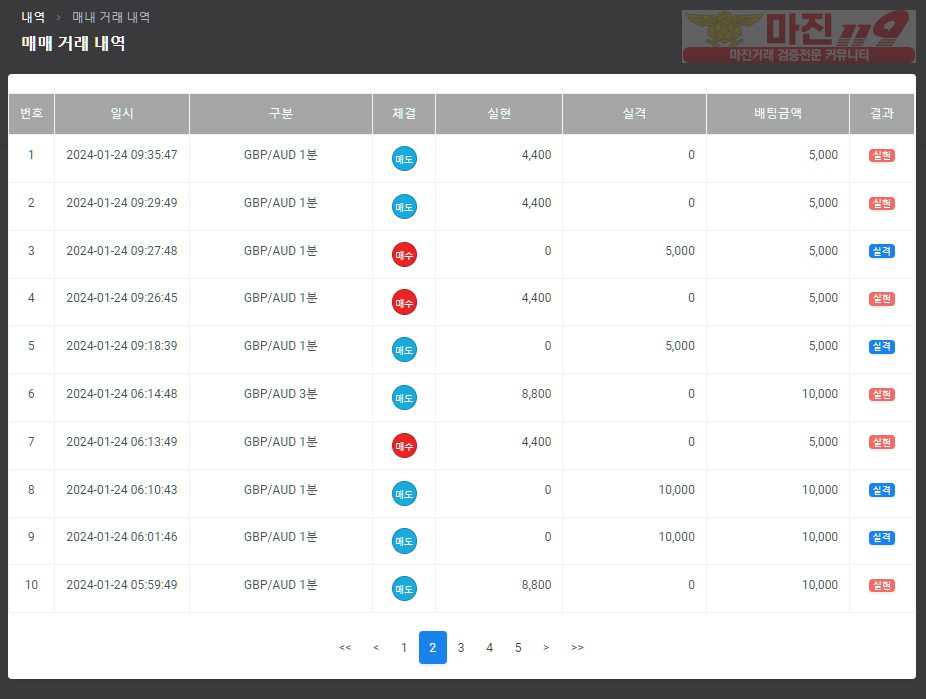The image size is (926, 699).
Task: Click the 구분 column header
Action: (x=281, y=113)
